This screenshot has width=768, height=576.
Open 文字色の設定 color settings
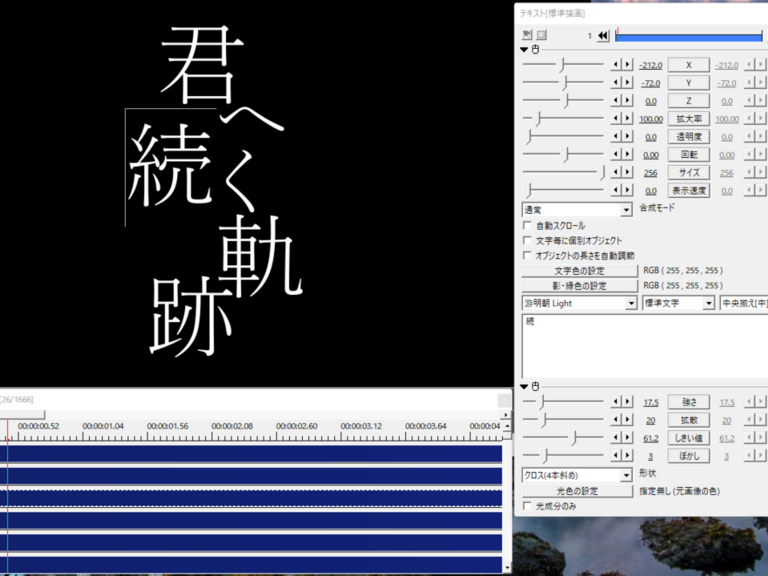coord(579,270)
